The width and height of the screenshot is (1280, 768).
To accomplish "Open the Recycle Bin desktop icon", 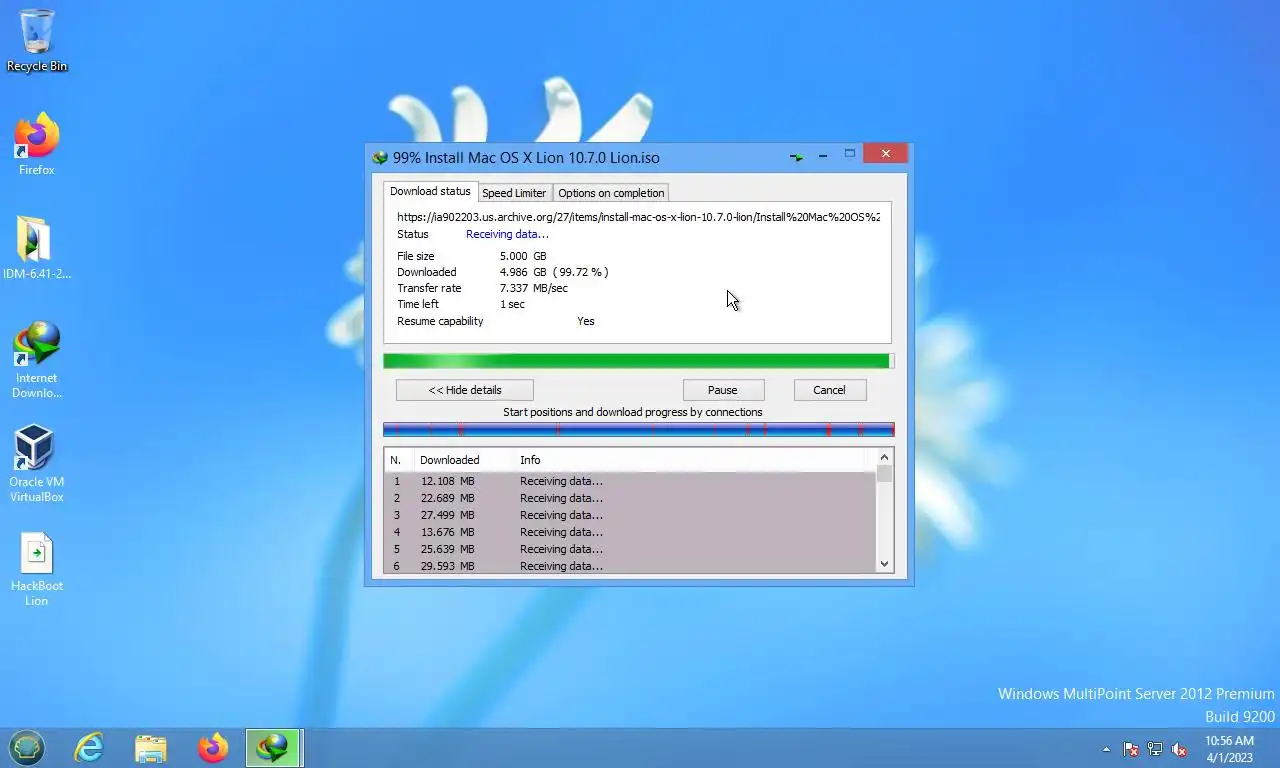I will pos(37,40).
